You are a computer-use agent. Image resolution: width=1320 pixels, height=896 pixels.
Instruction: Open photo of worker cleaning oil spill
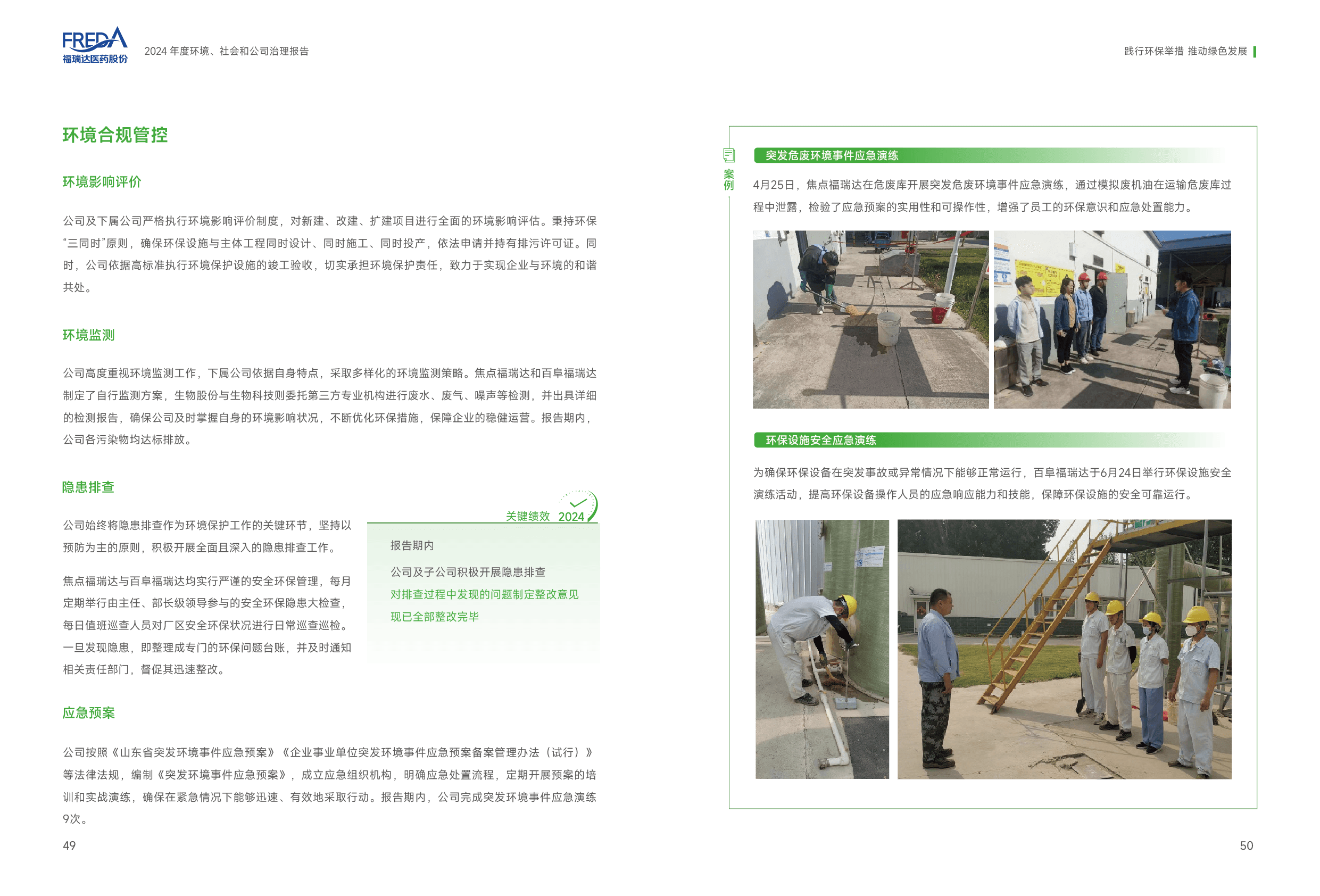(870, 319)
